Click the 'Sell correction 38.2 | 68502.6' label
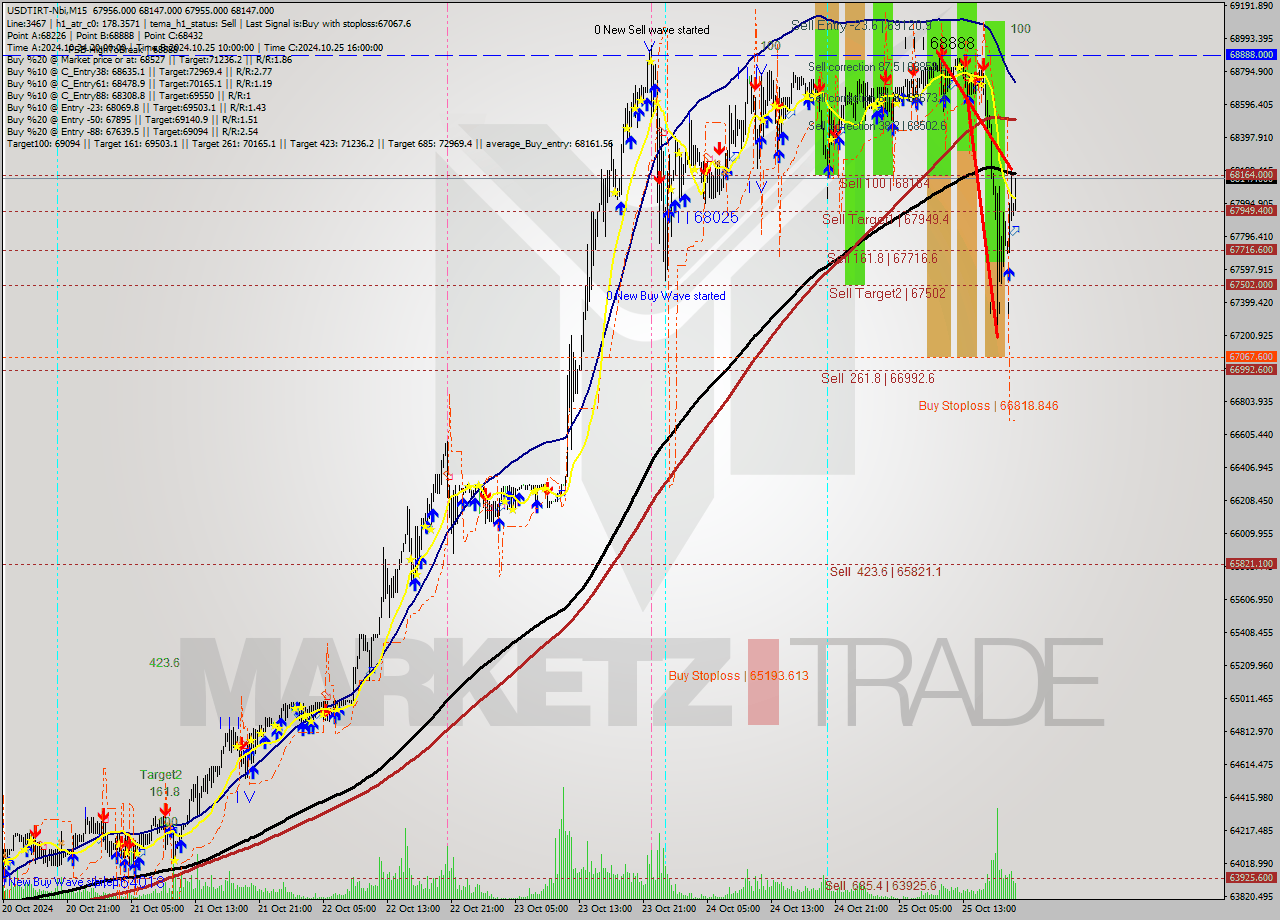This screenshot has height=920, width=1280. pyautogui.click(x=877, y=126)
